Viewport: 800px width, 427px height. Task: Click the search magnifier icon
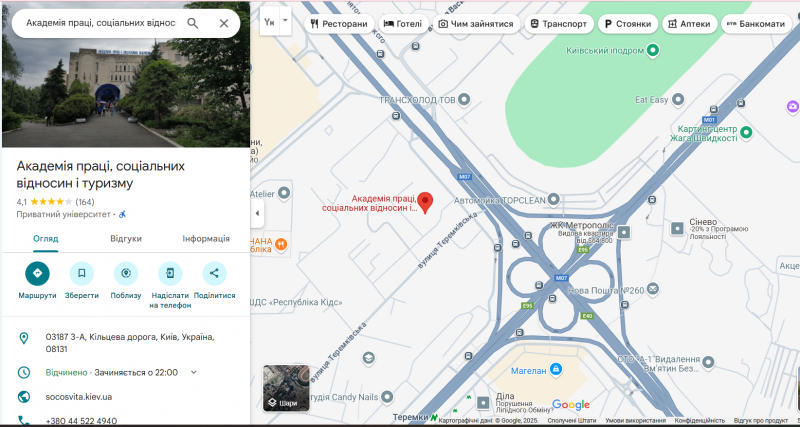click(193, 23)
